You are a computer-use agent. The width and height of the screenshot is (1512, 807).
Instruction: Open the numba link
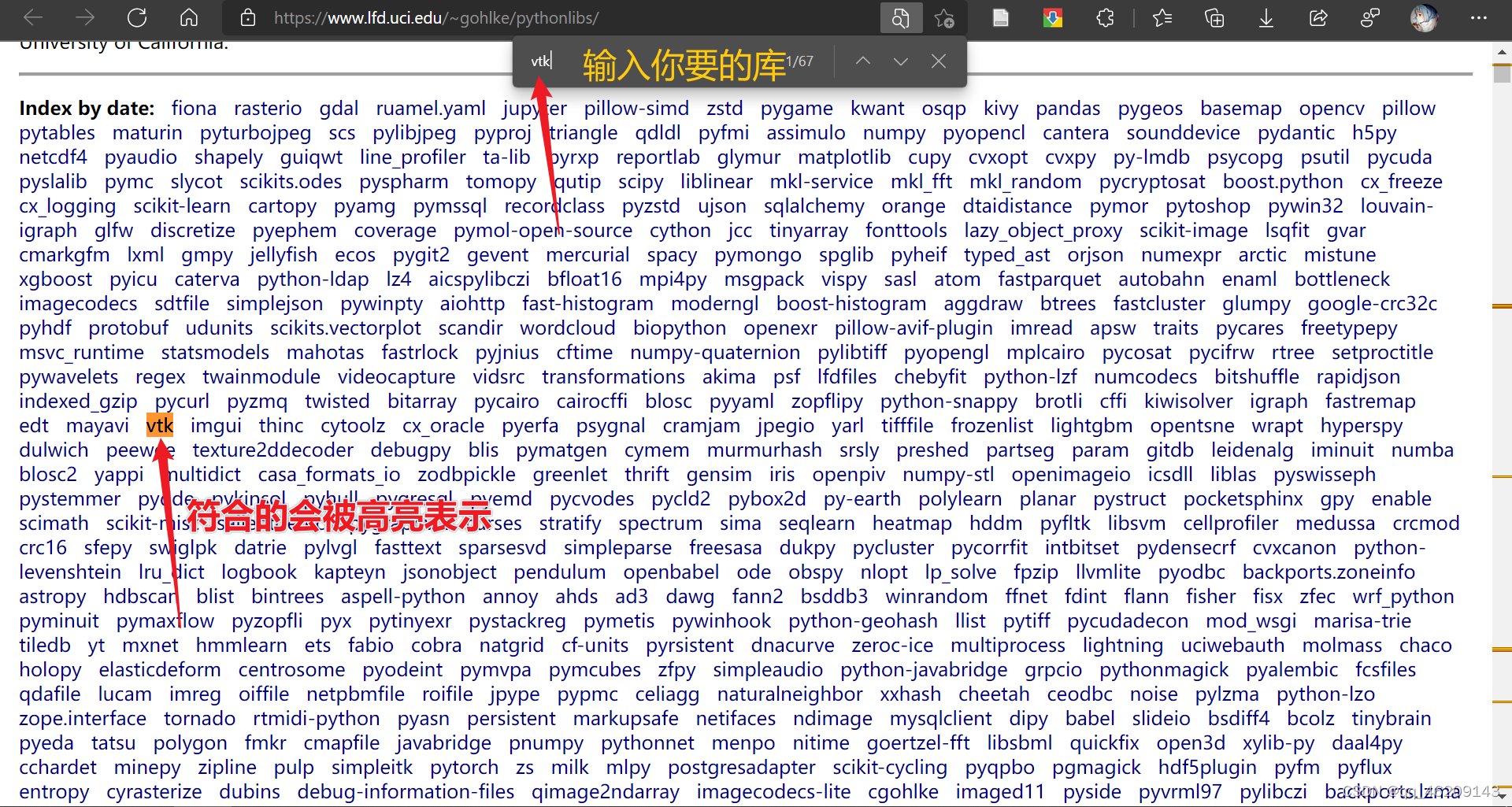coord(1422,450)
